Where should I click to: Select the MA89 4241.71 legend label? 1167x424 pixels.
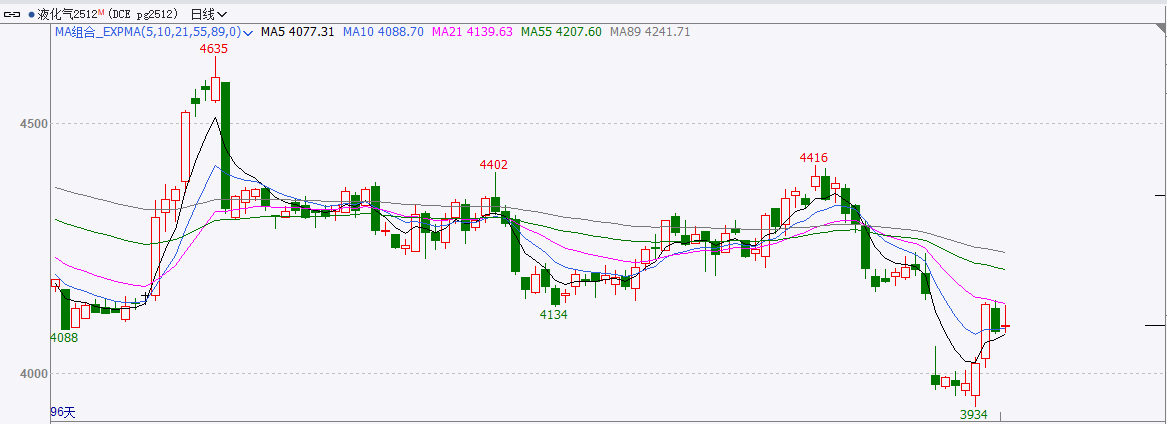pos(650,32)
